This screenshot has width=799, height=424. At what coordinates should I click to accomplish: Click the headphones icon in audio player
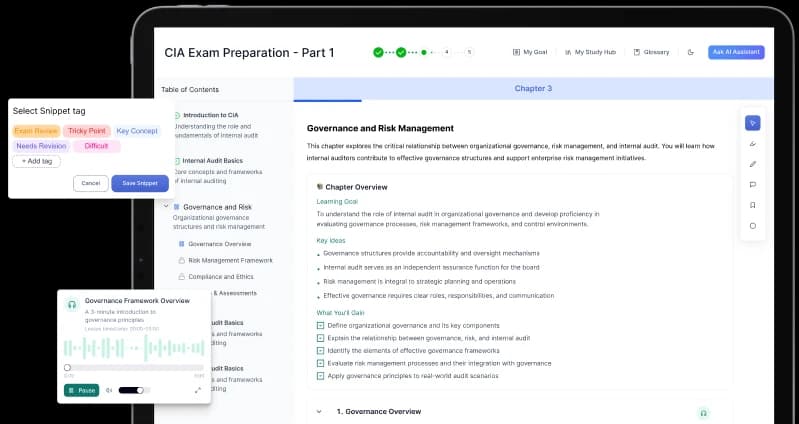click(72, 305)
